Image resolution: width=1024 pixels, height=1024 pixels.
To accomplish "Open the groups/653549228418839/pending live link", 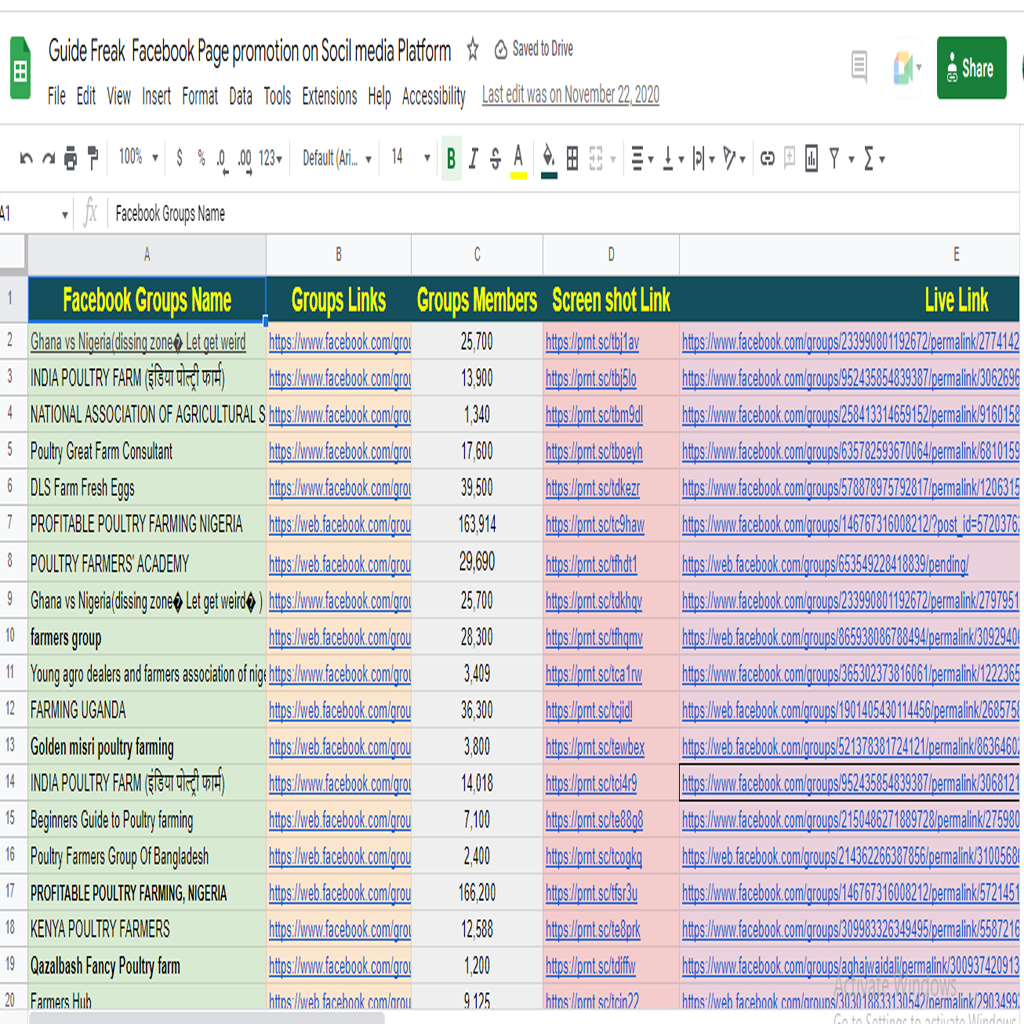I will pyautogui.click(x=825, y=564).
